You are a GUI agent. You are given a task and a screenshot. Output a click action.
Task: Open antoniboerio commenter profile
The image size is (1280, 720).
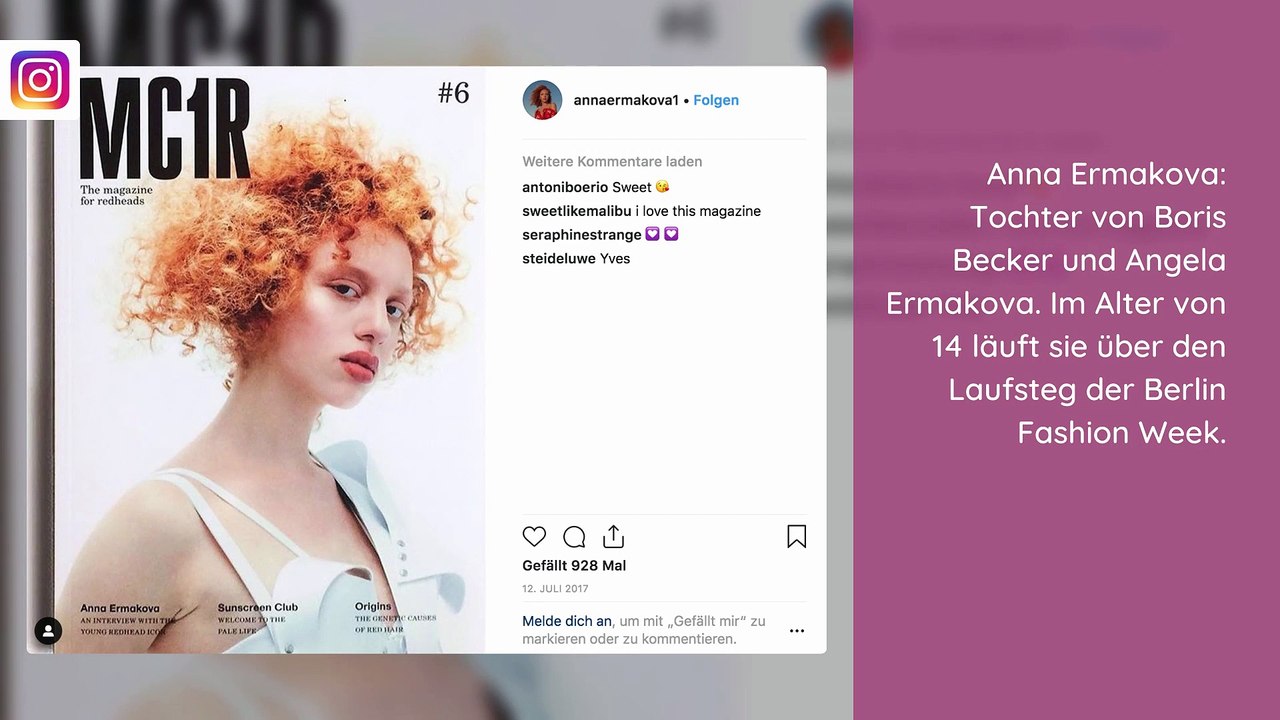point(565,187)
